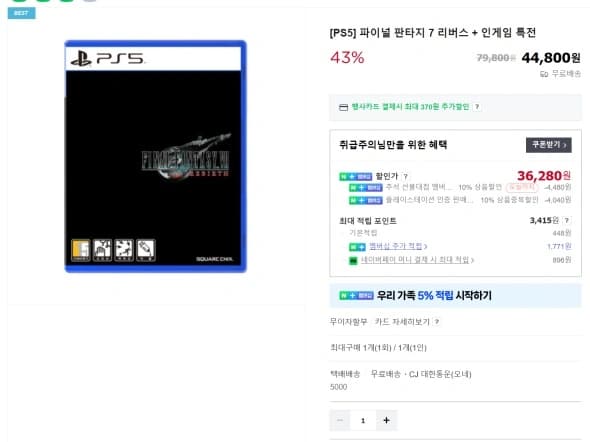
Task: Open the 카드 자세히보기 link
Action: point(402,322)
